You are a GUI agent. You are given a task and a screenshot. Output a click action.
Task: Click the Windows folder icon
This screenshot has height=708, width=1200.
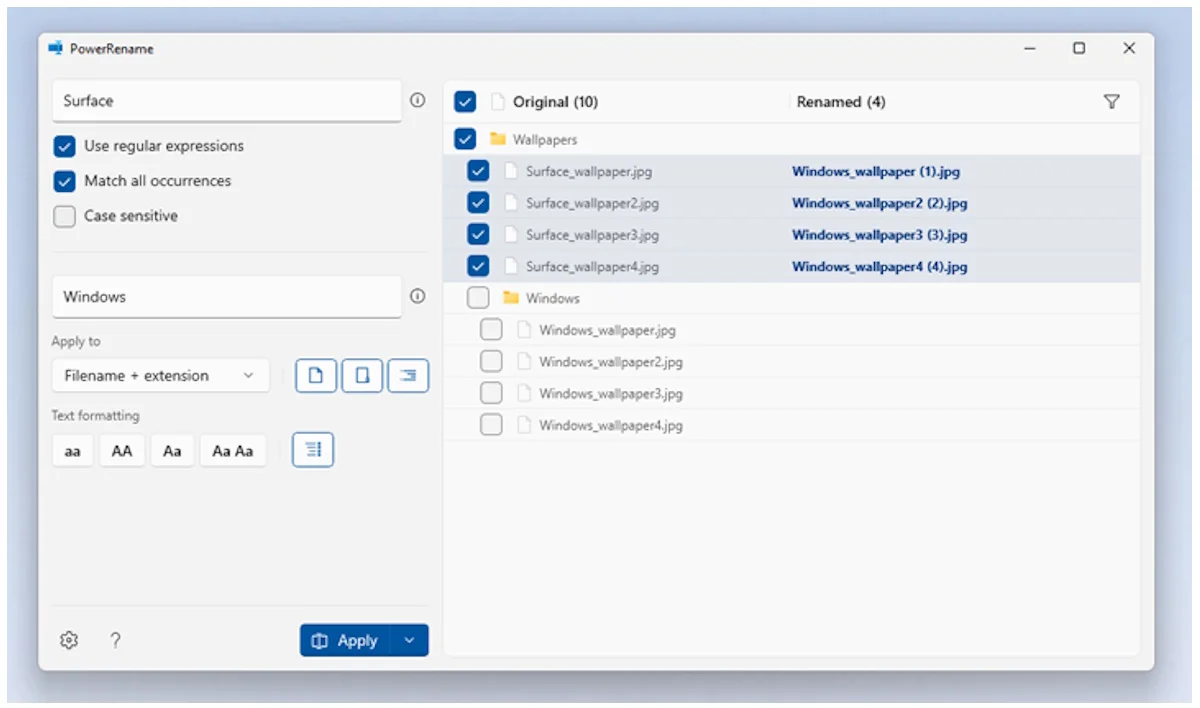pos(510,298)
